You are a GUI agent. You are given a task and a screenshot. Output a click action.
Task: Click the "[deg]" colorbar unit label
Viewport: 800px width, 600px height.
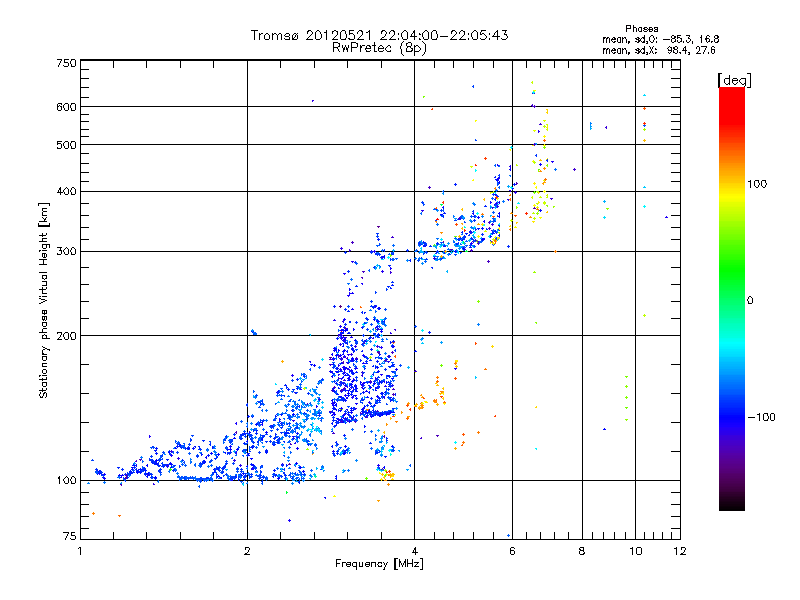734,80
